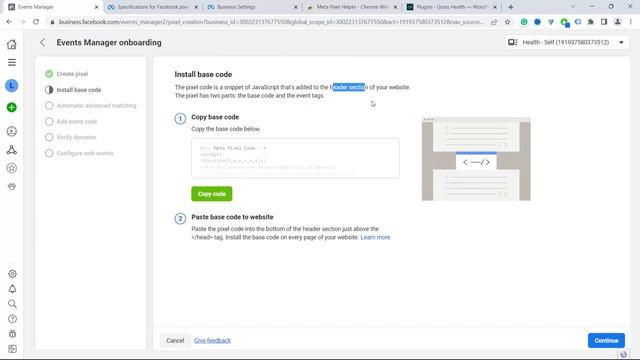Click the report a bug icon
The image size is (640, 360).
[12, 334]
